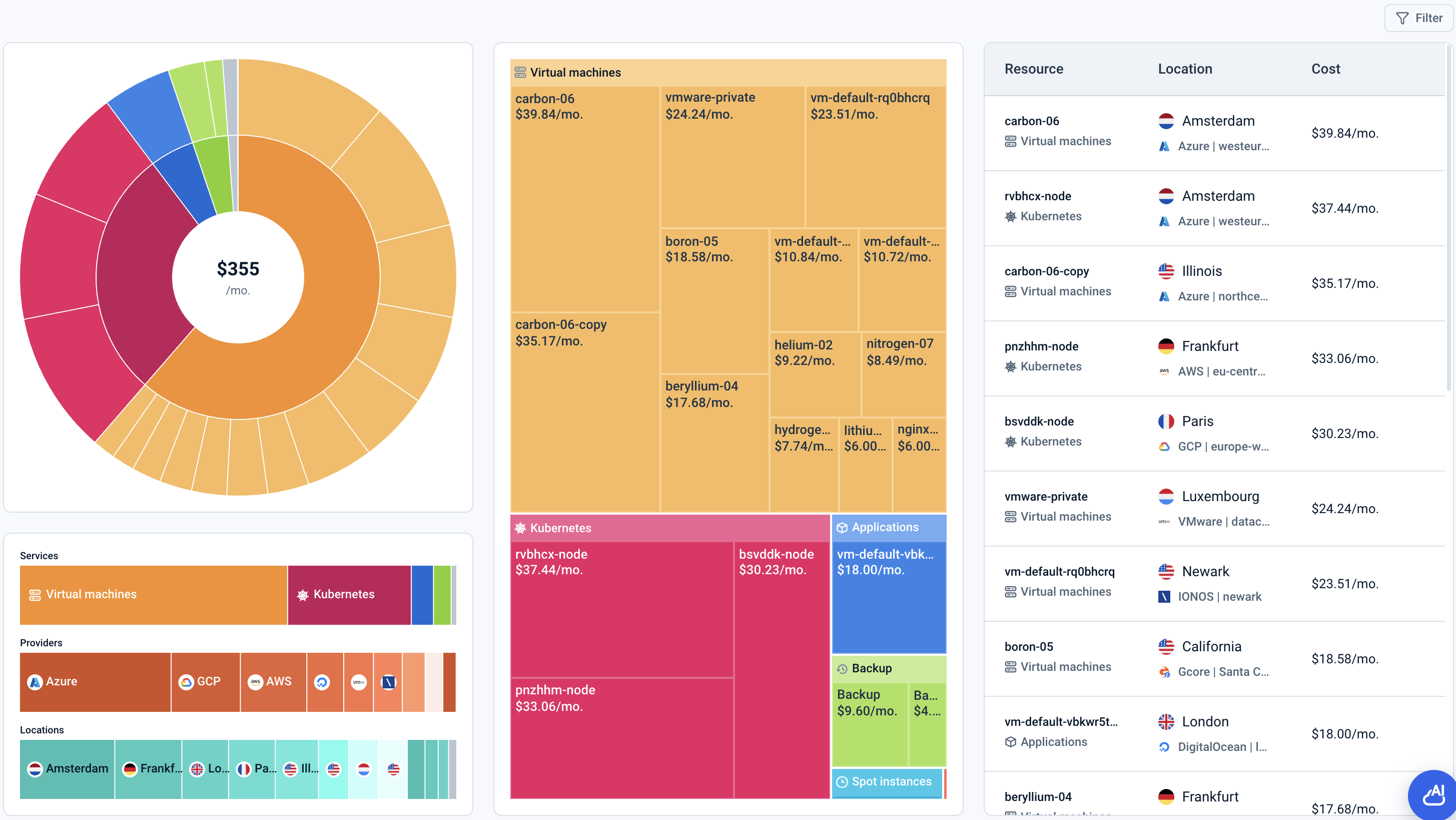Click the $35.17/mo. cost cell
This screenshot has width=1456, height=820.
pos(1345,283)
